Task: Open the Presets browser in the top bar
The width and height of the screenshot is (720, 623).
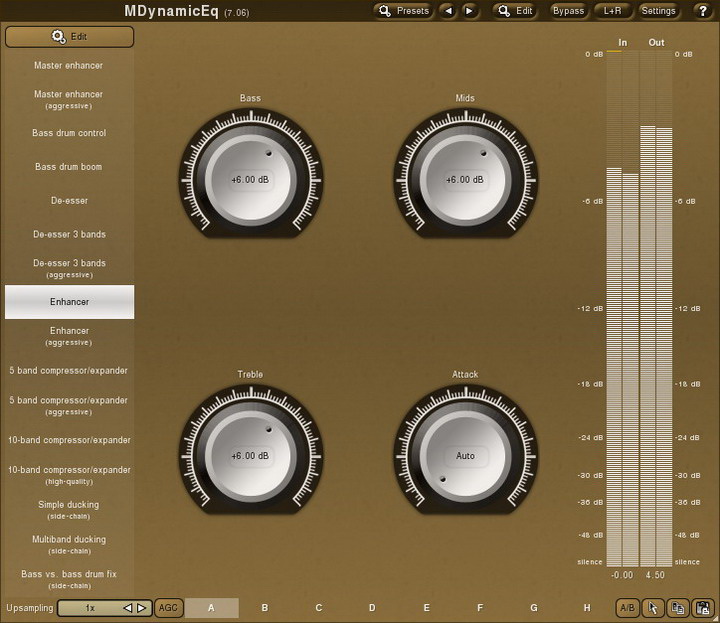Action: click(x=404, y=11)
